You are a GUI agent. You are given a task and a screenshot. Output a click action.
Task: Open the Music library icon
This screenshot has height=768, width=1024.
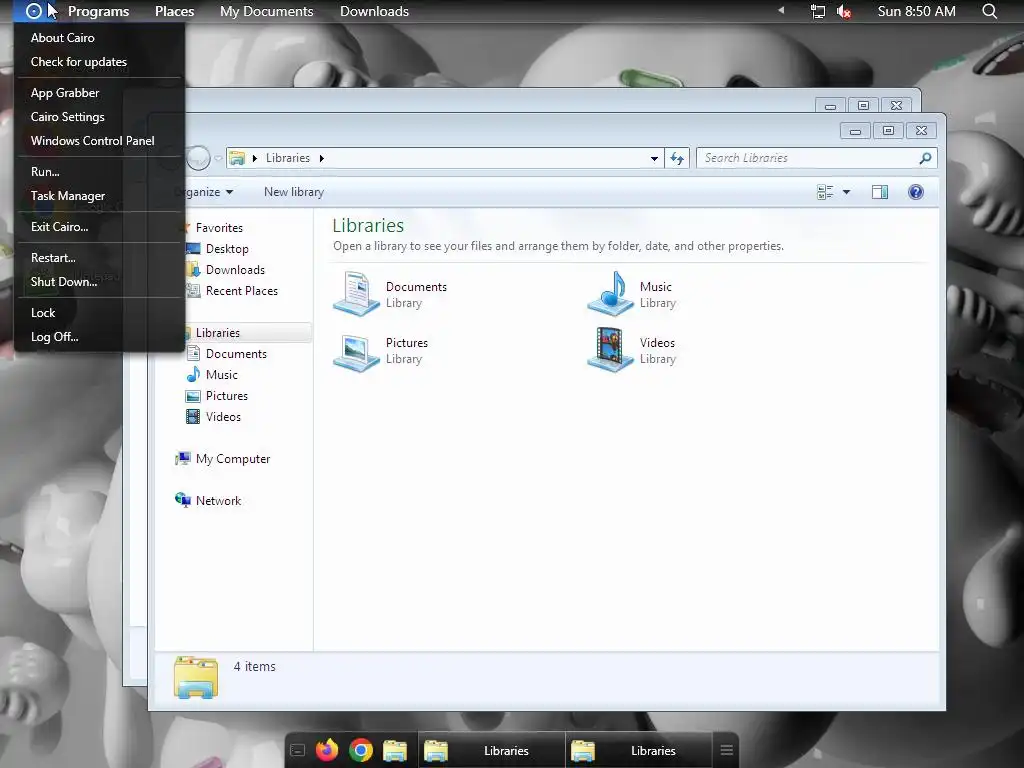click(610, 294)
